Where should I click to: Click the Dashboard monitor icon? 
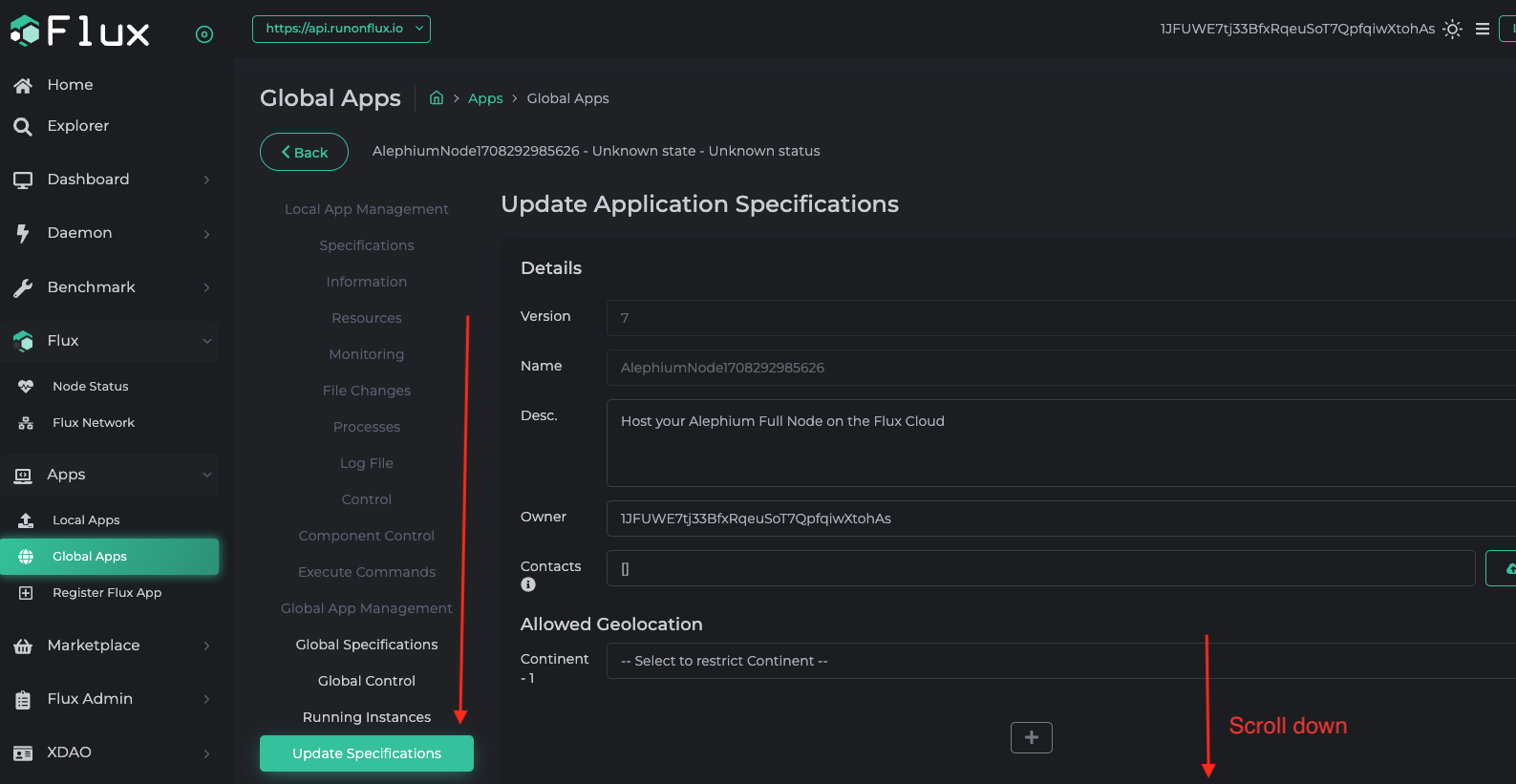tap(23, 180)
